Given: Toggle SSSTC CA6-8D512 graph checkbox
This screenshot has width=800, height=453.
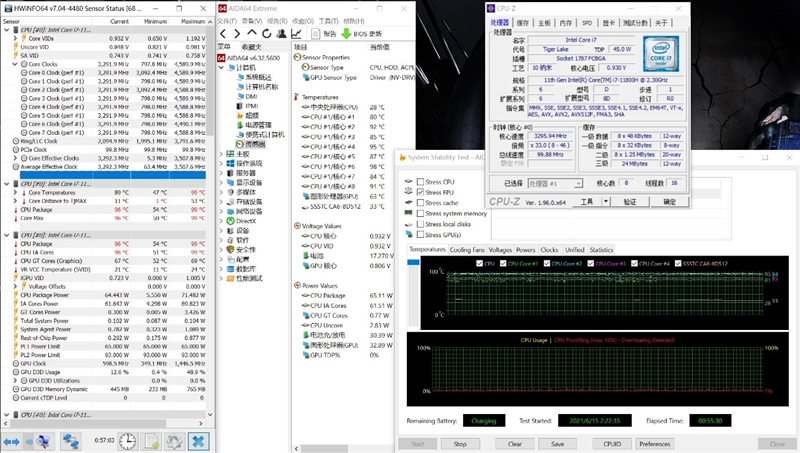Looking at the screenshot, I should point(678,263).
